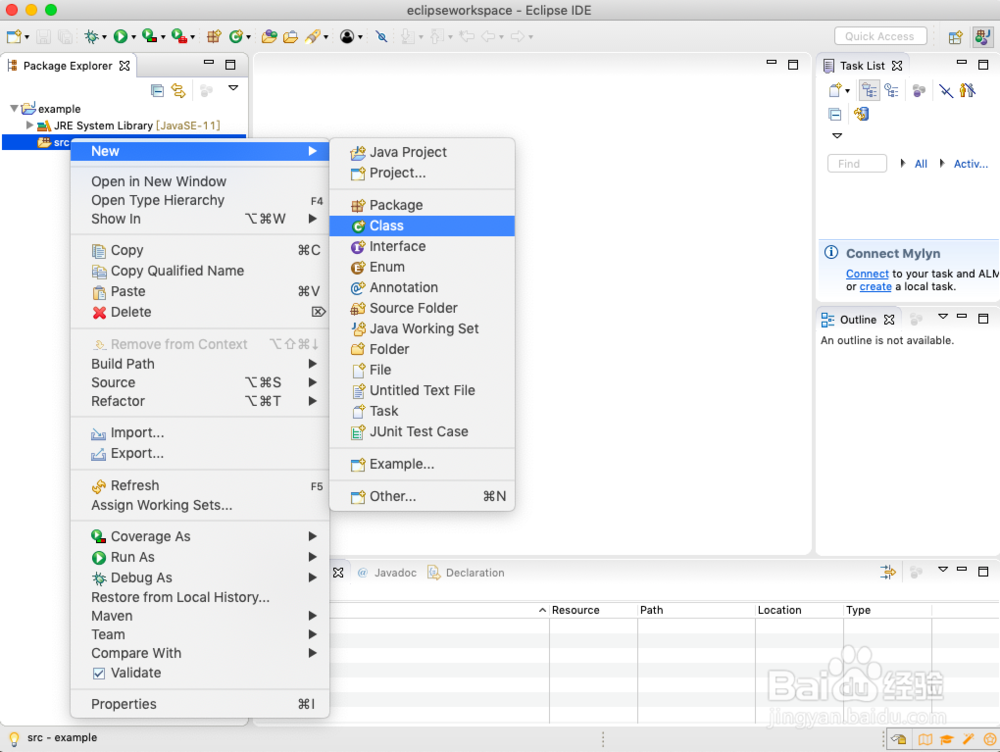This screenshot has width=1000, height=752.
Task: Select JUnit Test Case in submenu
Action: (x=422, y=432)
